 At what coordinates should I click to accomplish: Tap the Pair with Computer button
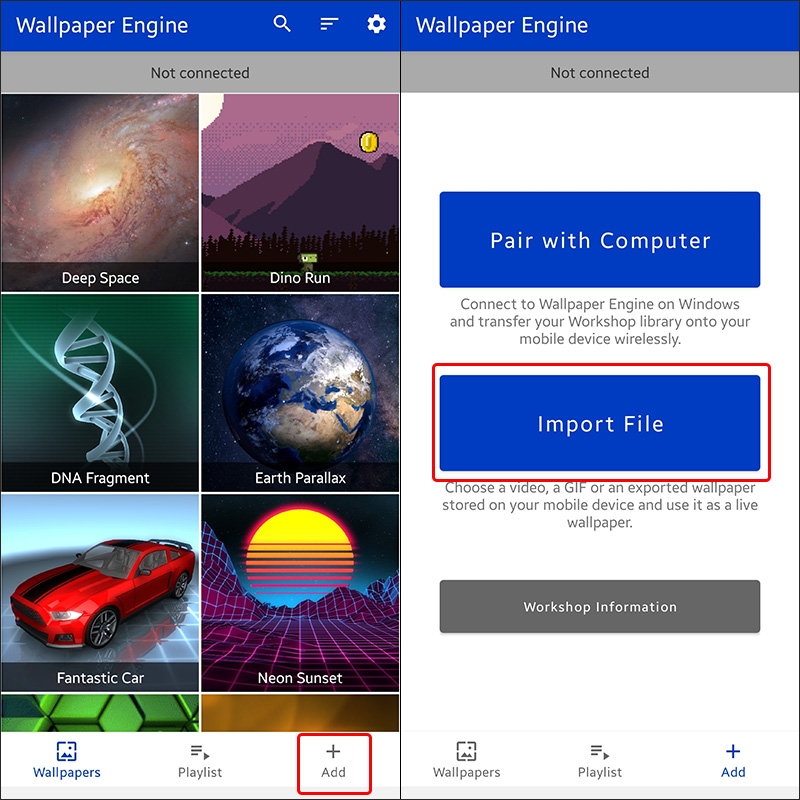pos(599,239)
